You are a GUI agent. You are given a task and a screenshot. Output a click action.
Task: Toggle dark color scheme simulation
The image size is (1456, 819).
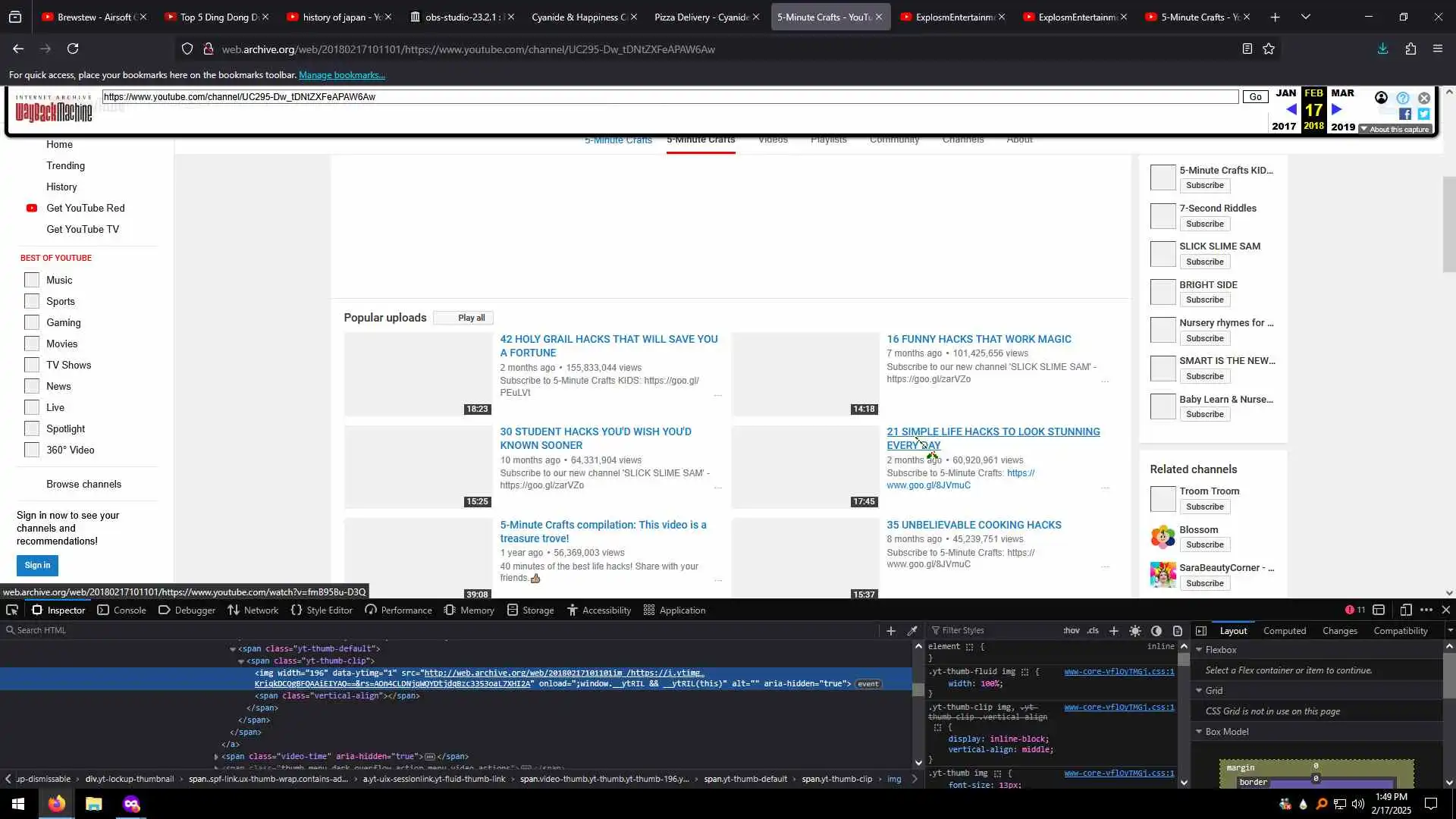pos(1156,631)
